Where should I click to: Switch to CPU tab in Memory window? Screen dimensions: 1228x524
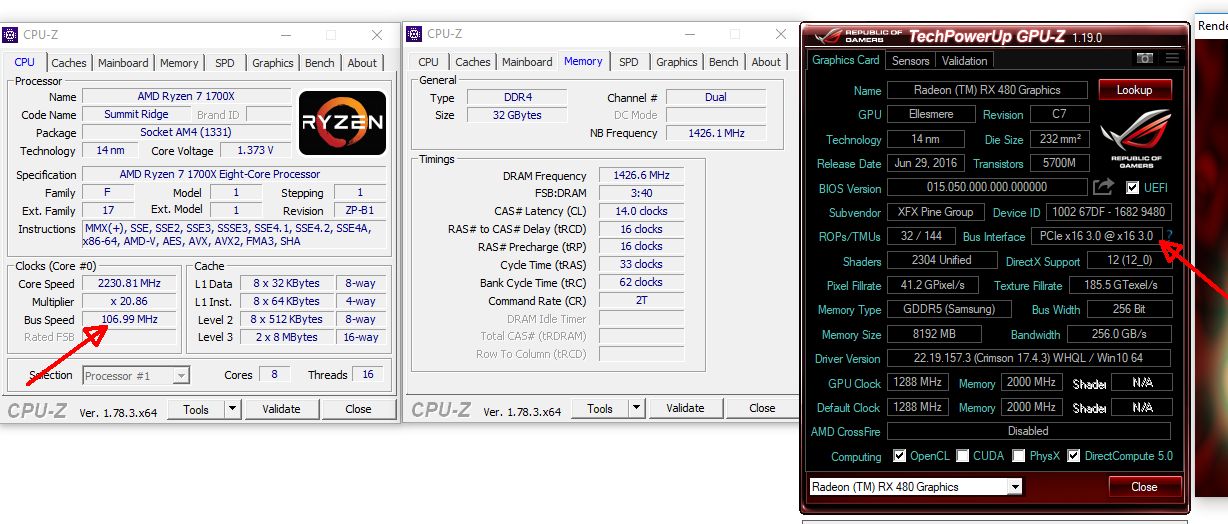click(x=428, y=62)
